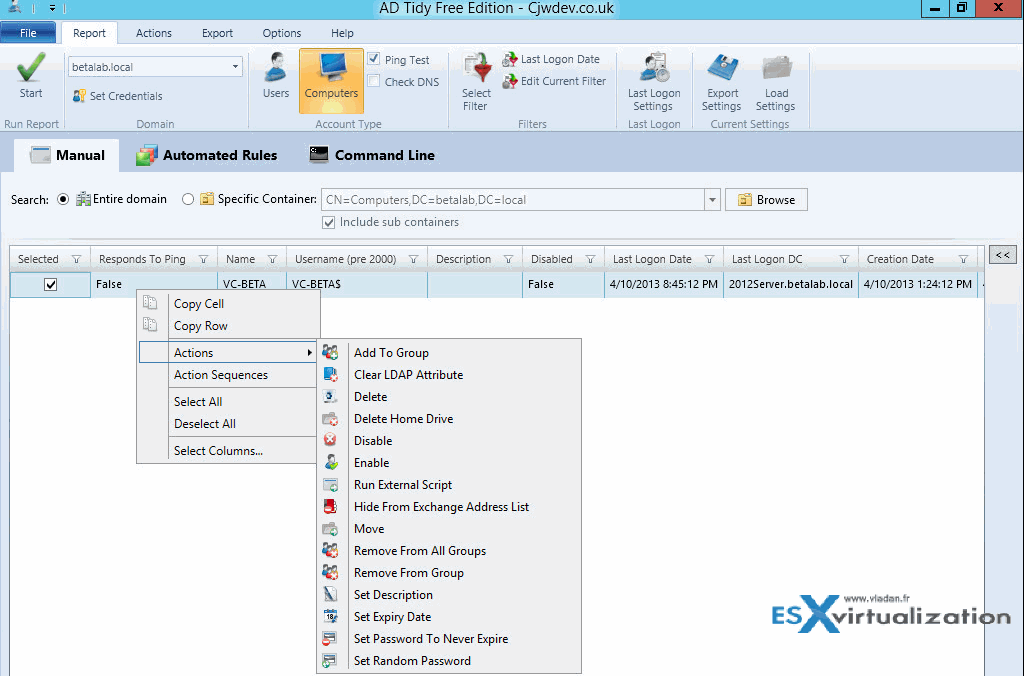Open the Command Line tab

pyautogui.click(x=372, y=155)
